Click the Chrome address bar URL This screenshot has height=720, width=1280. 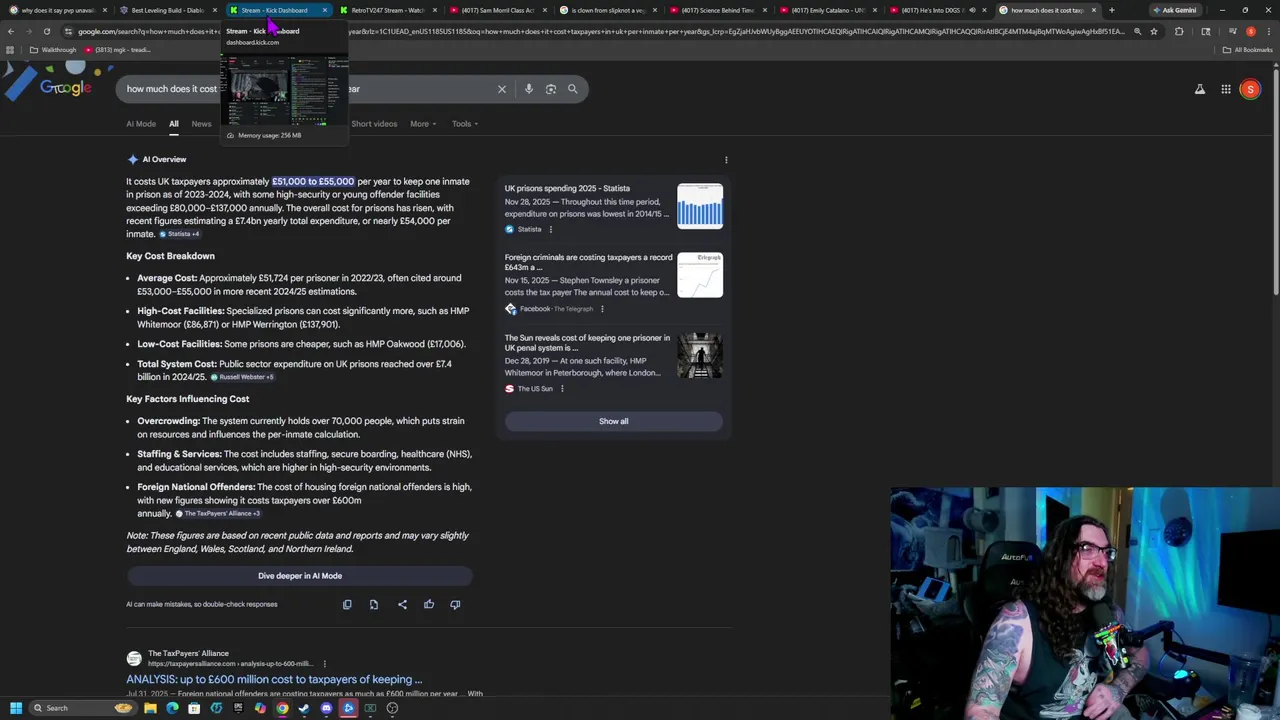click(x=600, y=31)
